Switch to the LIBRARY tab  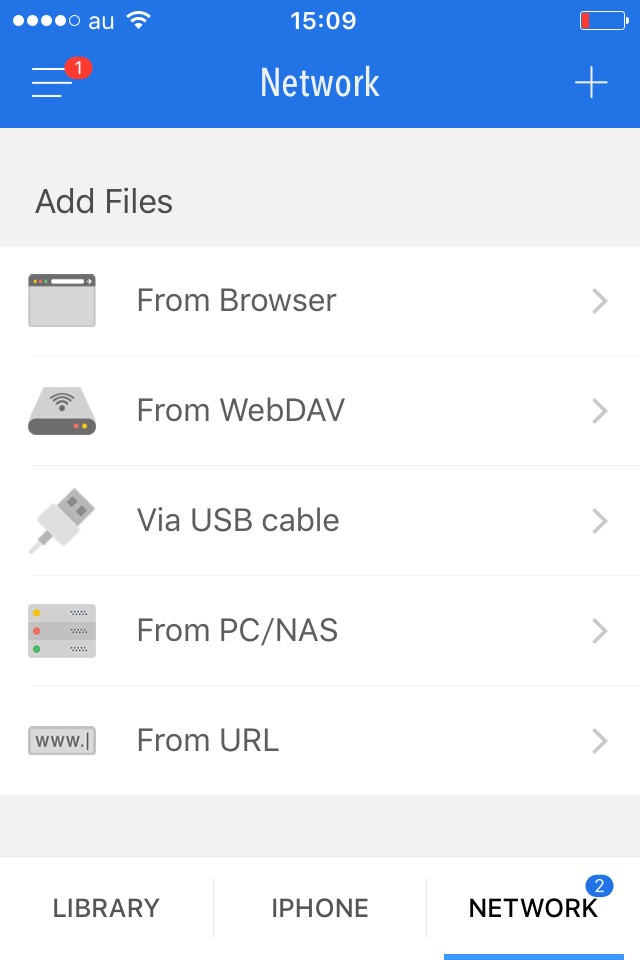(x=106, y=908)
